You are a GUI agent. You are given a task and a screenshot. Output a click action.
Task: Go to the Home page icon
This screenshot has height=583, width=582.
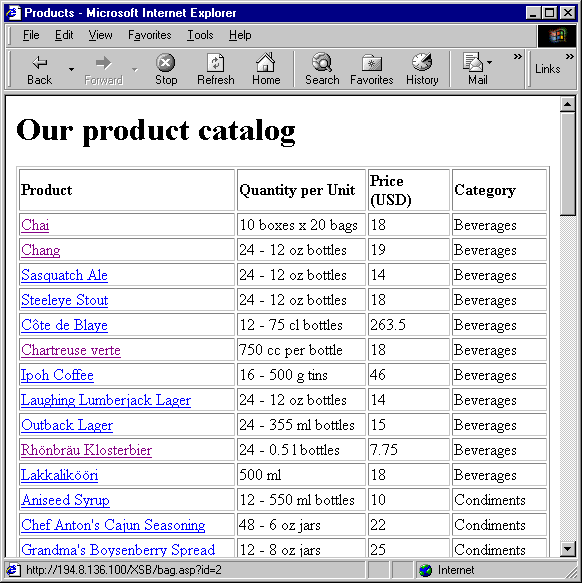point(266,70)
